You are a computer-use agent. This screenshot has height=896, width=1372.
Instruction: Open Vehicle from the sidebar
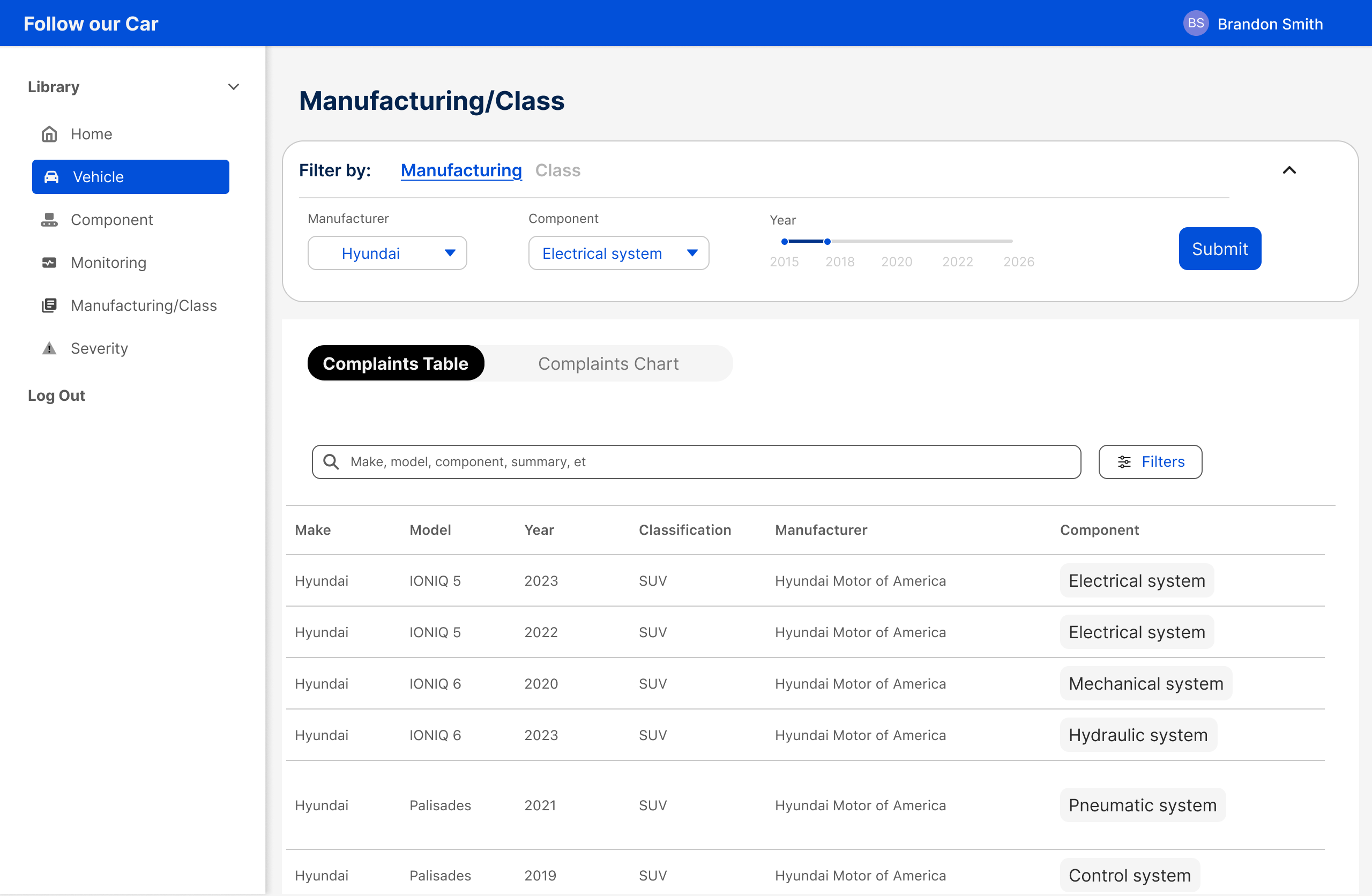pyautogui.click(x=131, y=177)
